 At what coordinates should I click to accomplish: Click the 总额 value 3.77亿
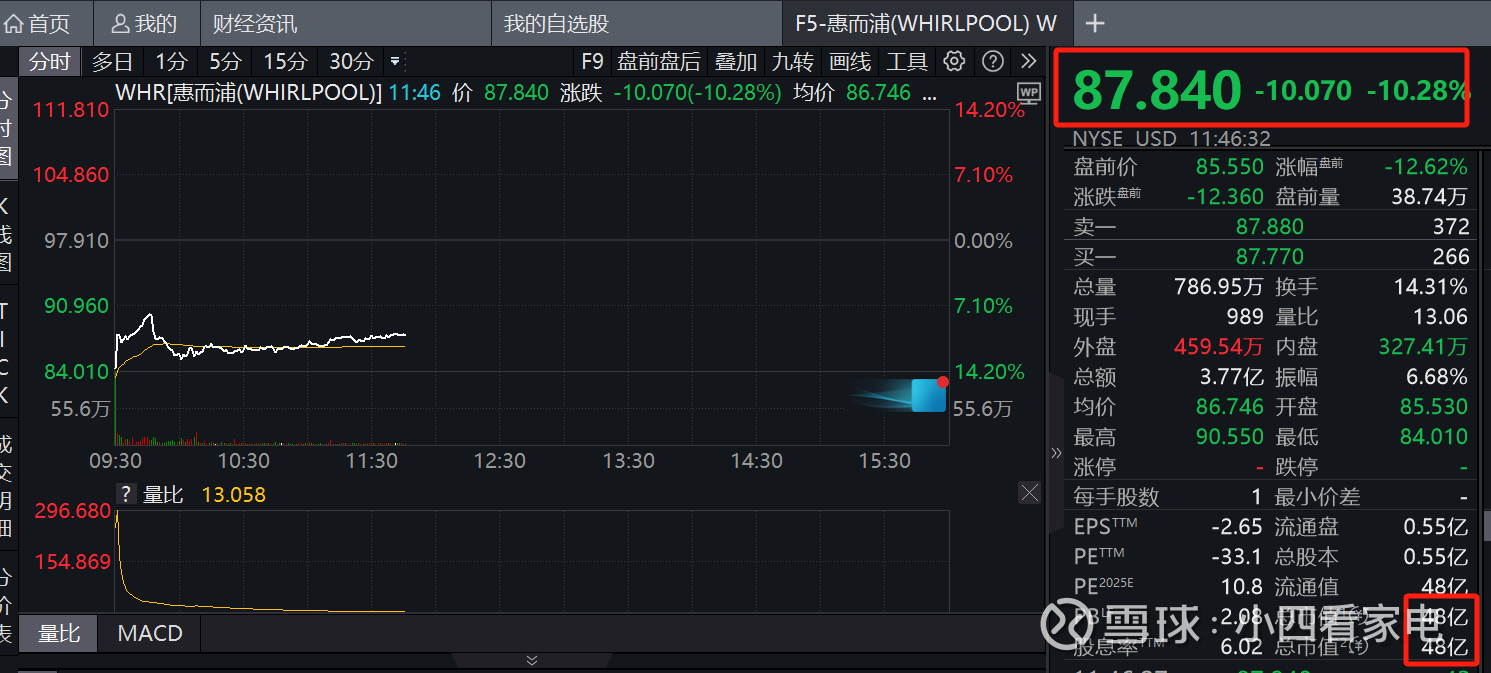[x=1232, y=377]
